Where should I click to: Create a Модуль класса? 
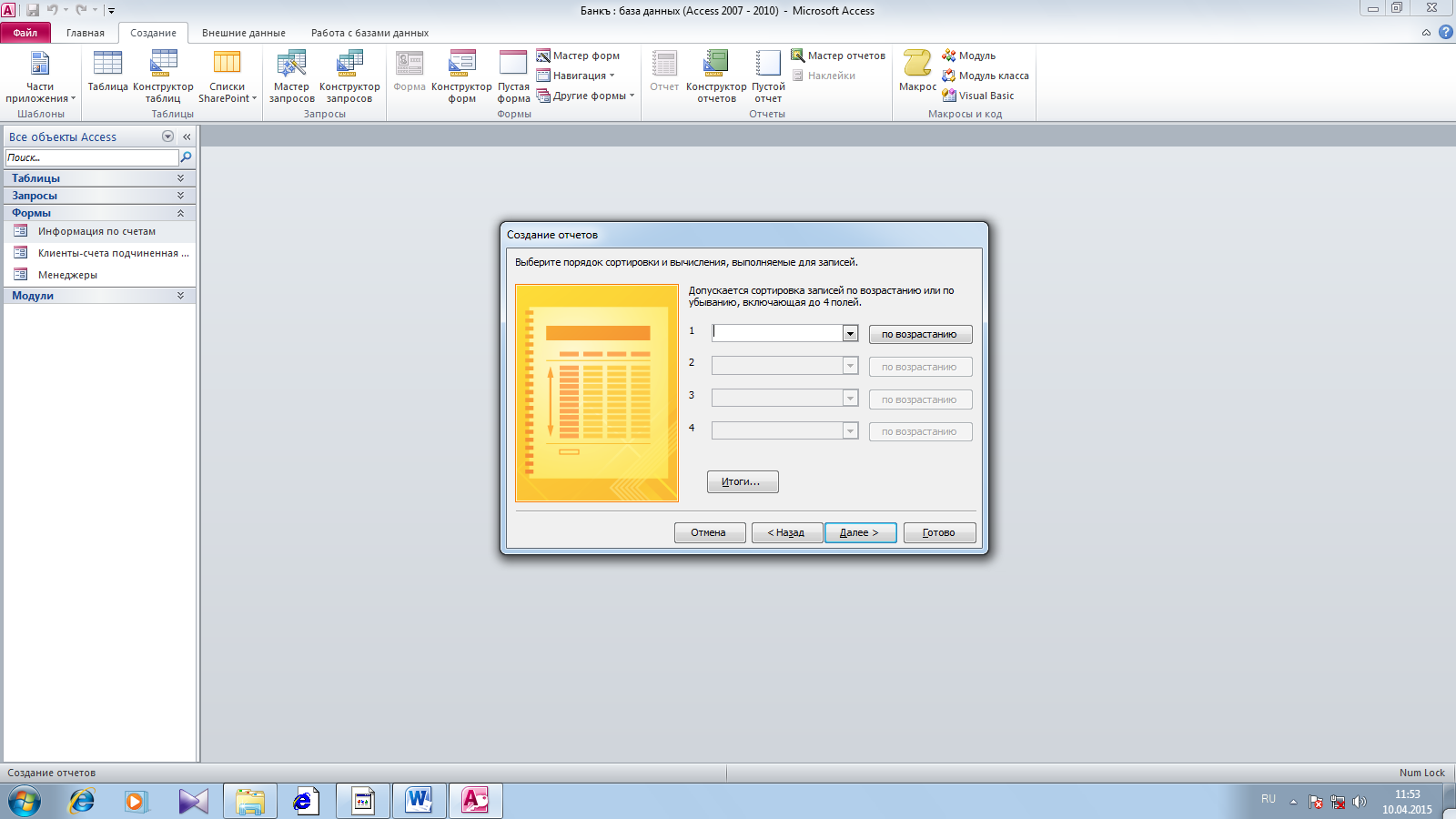click(x=986, y=76)
